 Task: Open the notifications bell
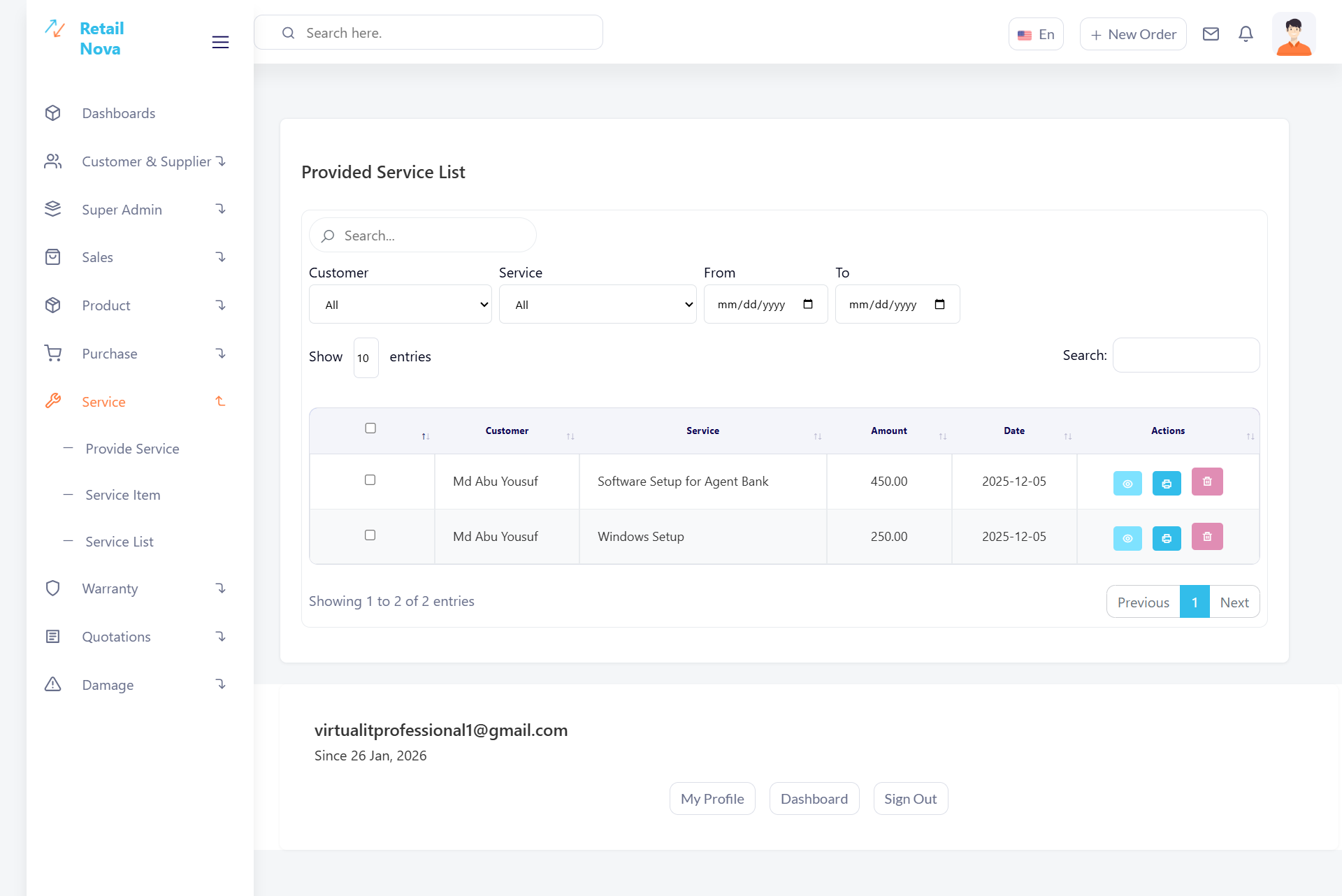pos(1246,34)
